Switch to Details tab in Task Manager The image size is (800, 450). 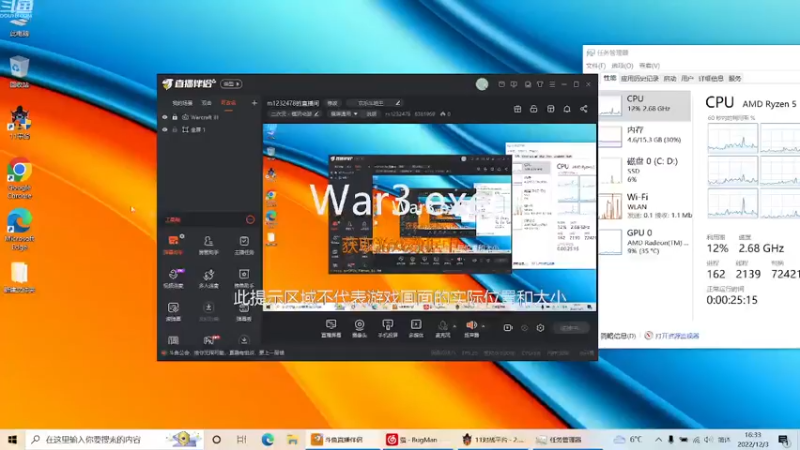click(x=711, y=79)
